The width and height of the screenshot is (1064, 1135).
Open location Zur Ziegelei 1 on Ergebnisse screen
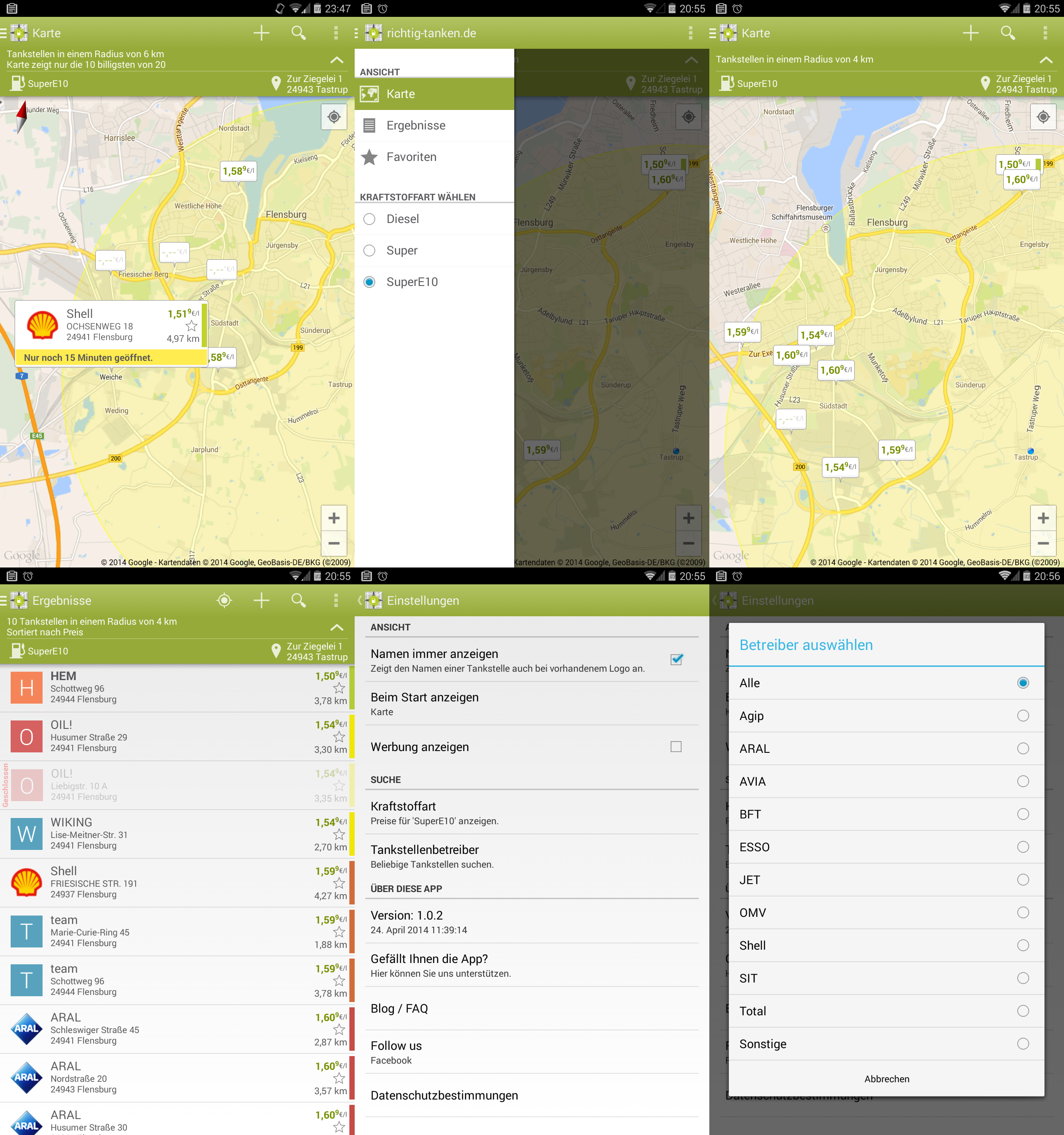click(309, 651)
